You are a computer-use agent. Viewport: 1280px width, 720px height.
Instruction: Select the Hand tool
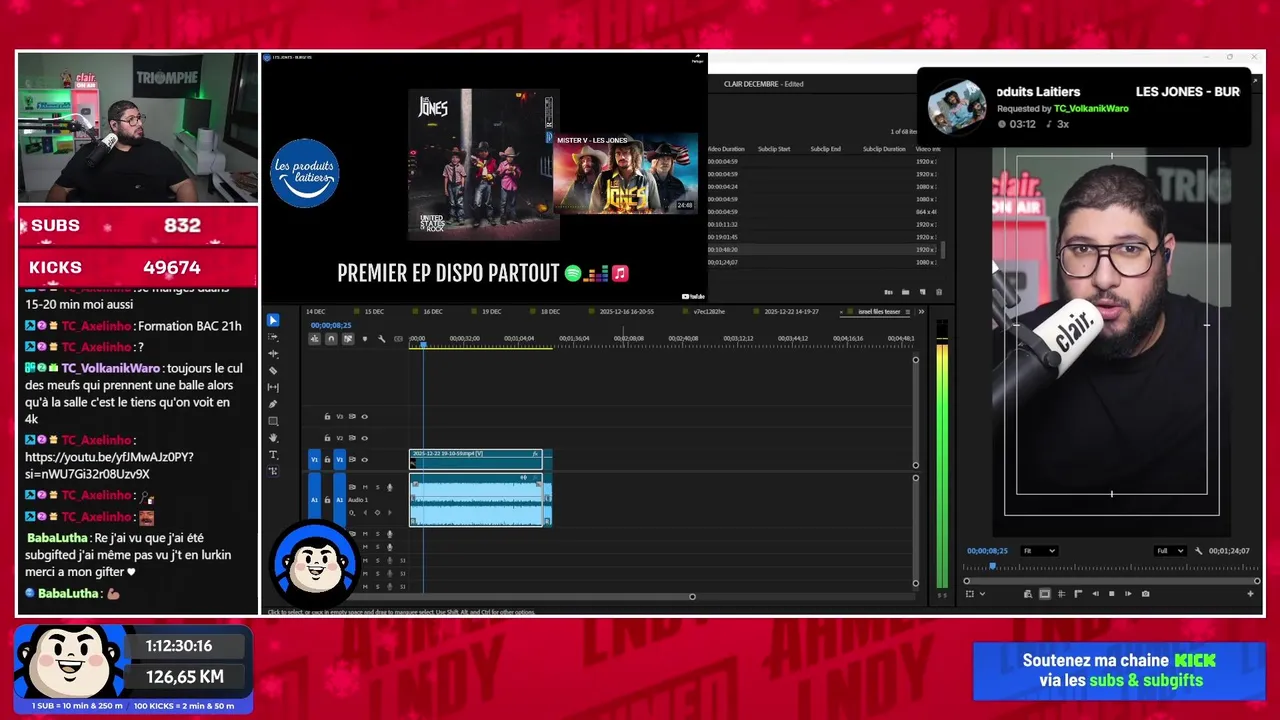[x=274, y=438]
